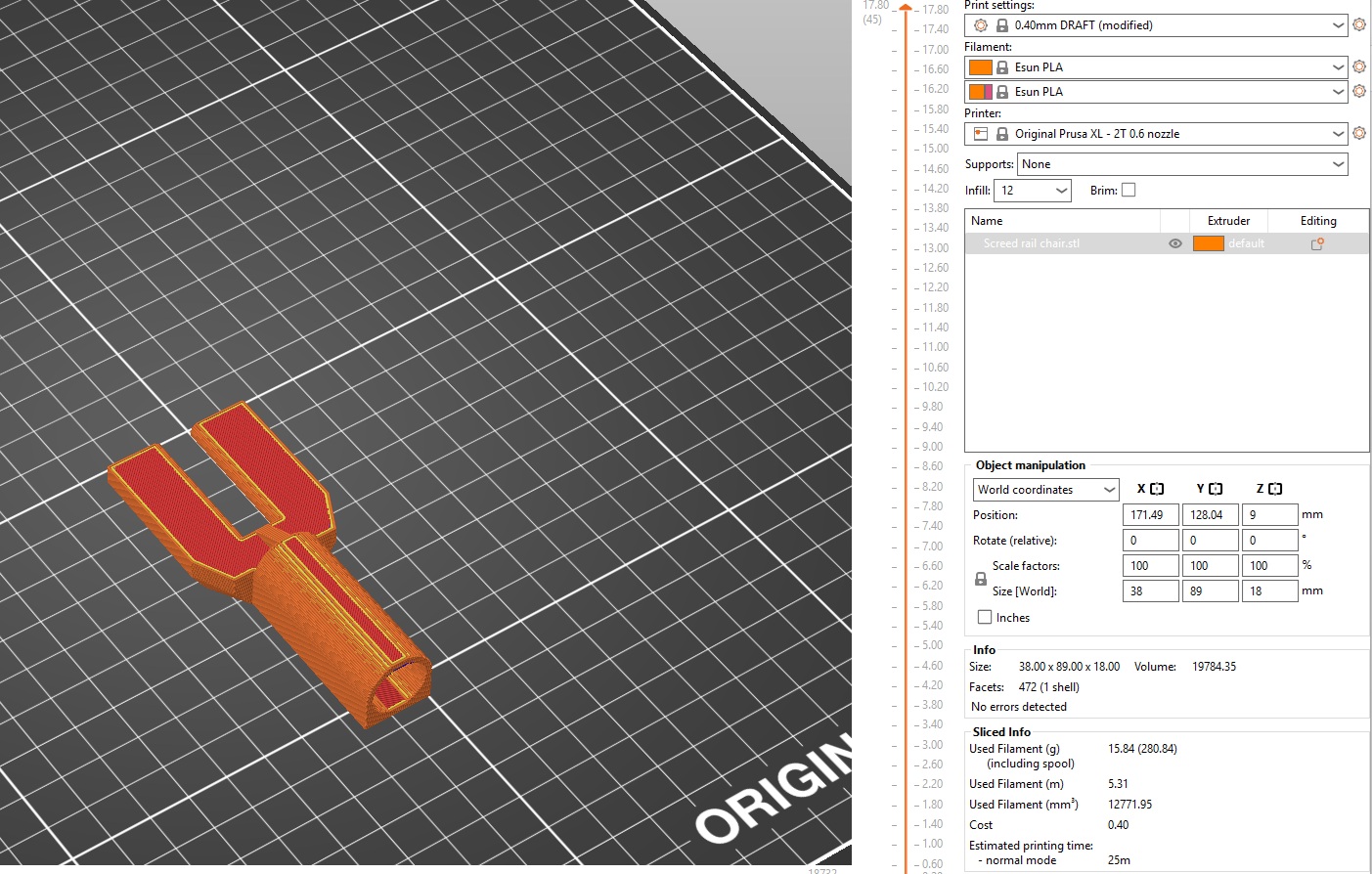The width and height of the screenshot is (1372, 874).
Task: Click the Scale factors X field
Action: (1151, 566)
